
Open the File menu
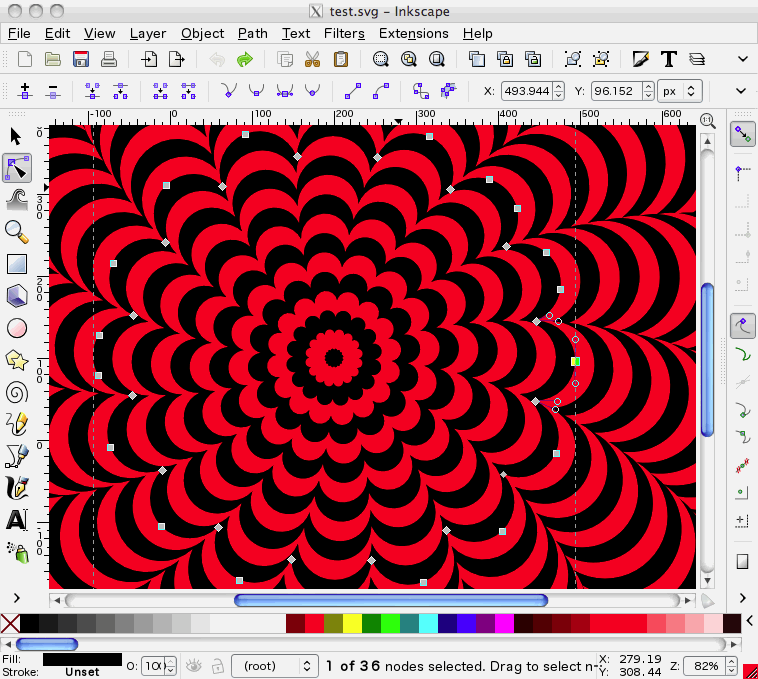coord(19,33)
